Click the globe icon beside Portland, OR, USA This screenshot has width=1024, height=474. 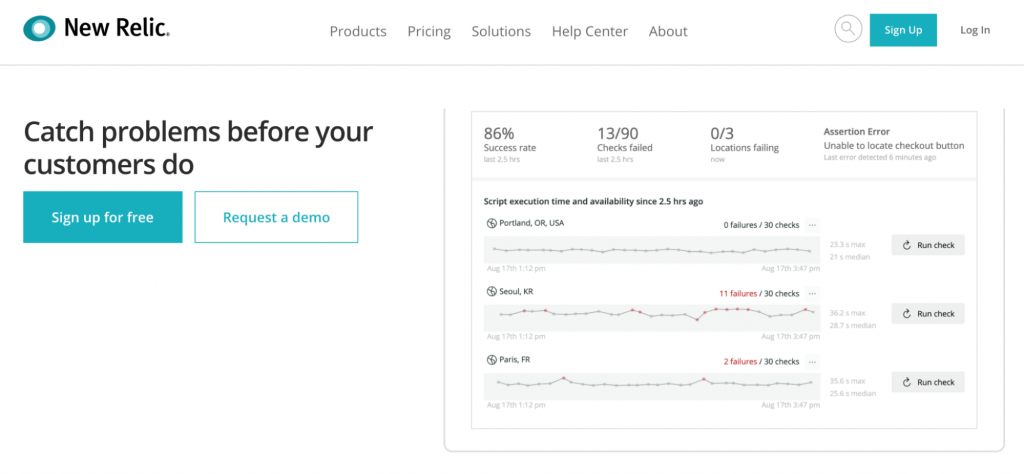[491, 223]
